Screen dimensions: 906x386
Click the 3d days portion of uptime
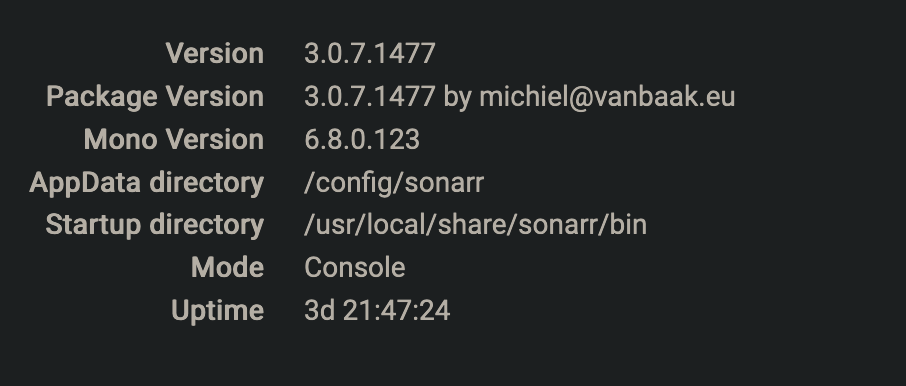(320, 310)
